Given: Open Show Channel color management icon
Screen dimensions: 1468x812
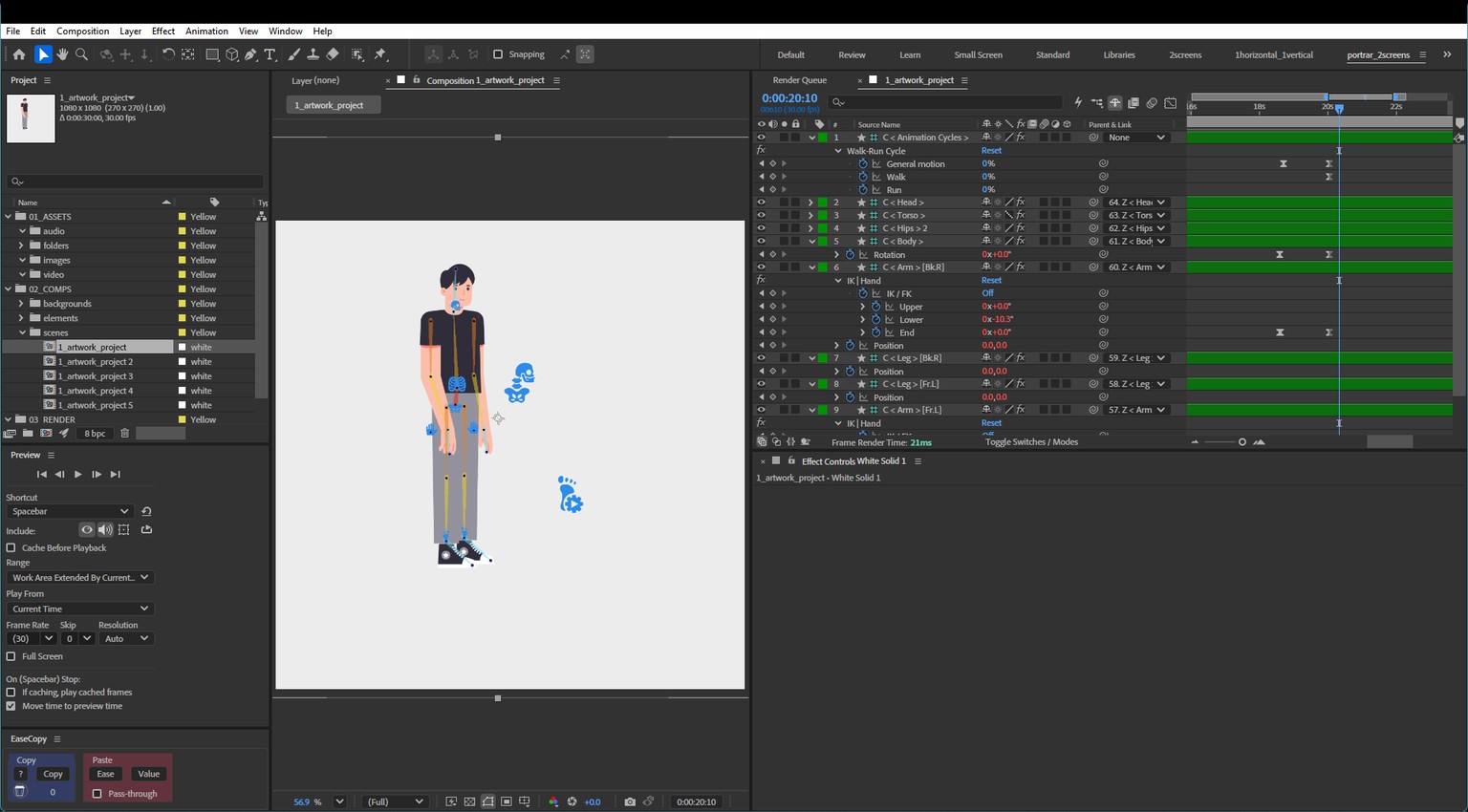Looking at the screenshot, I should pos(553,801).
